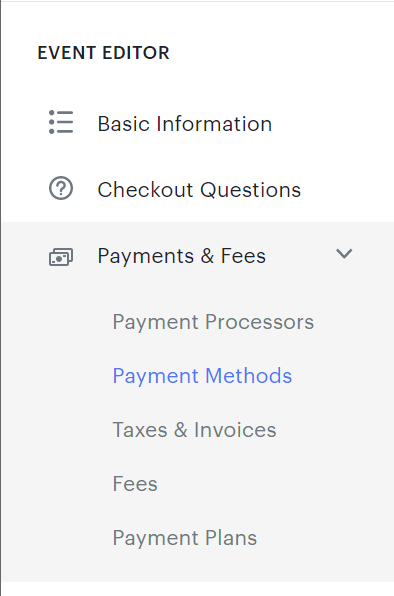Click the Checkout Questions question-mark icon
The width and height of the screenshot is (394, 596).
point(61,189)
